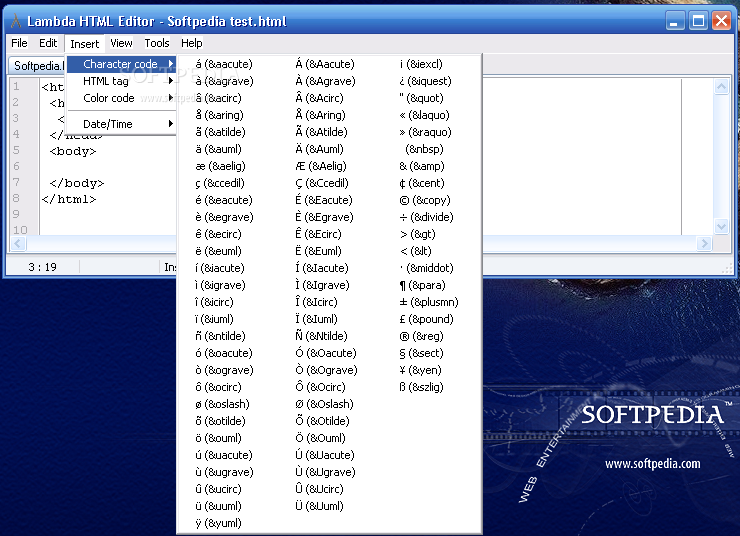The image size is (740, 536).
Task: Insert the Õ (&Otilde) character
Action: pos(322,421)
